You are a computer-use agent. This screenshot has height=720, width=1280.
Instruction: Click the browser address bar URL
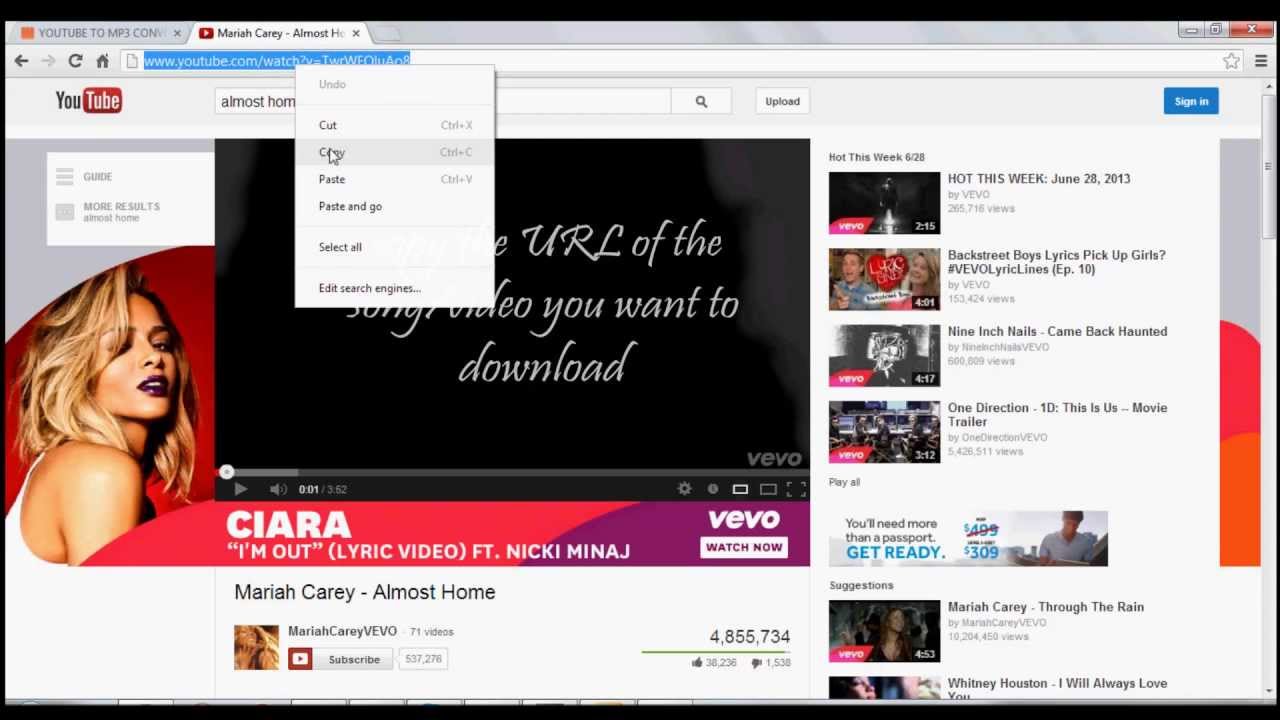pyautogui.click(x=277, y=61)
